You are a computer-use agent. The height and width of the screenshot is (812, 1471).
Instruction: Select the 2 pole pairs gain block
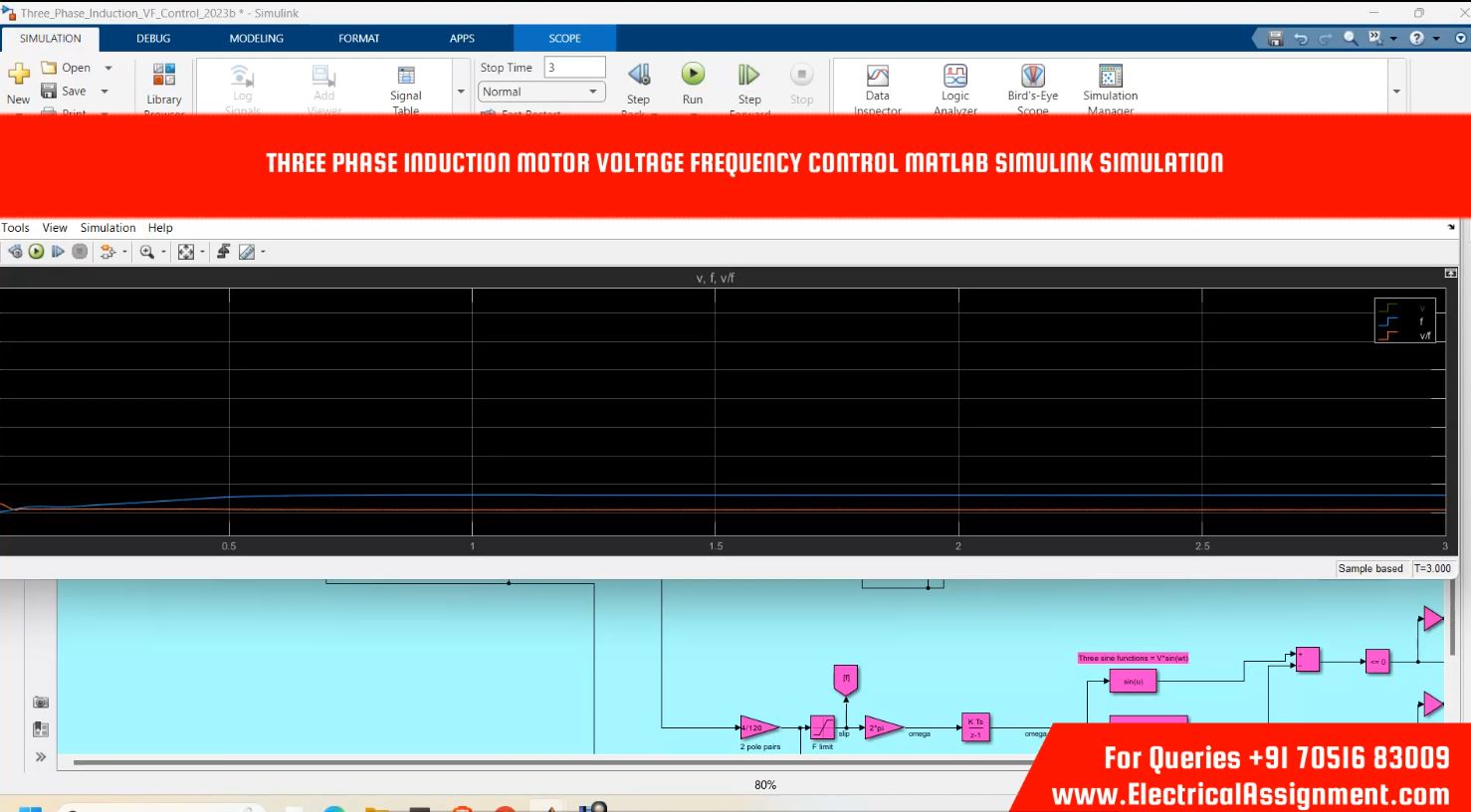pos(759,728)
